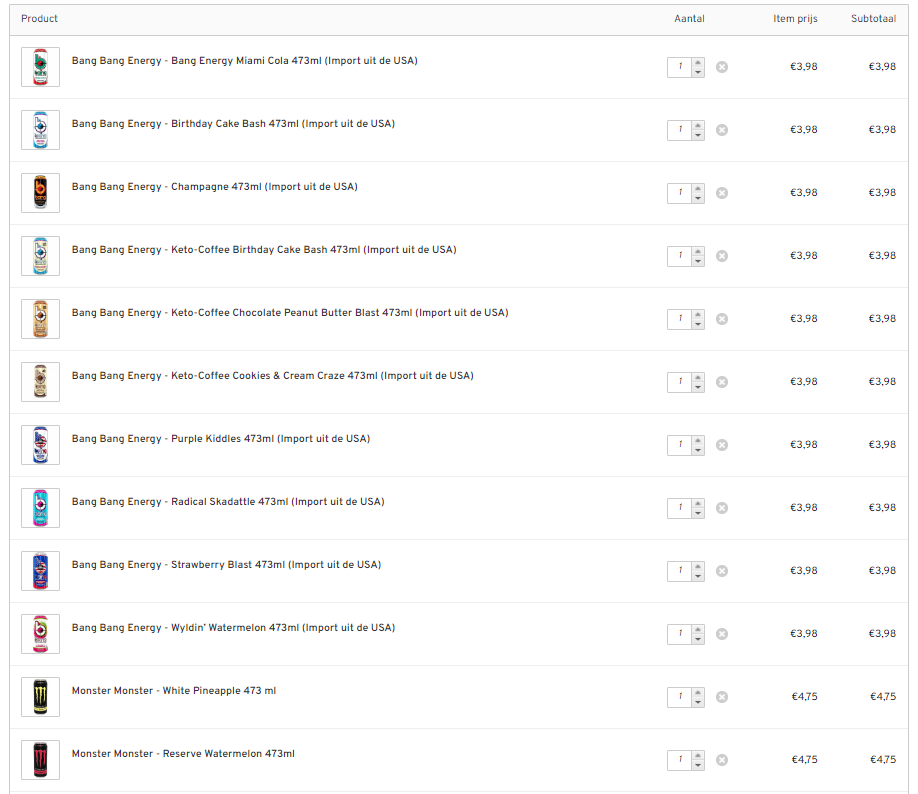Remove Monster White Pineapple from cart
The height and width of the screenshot is (794, 918).
722,697
